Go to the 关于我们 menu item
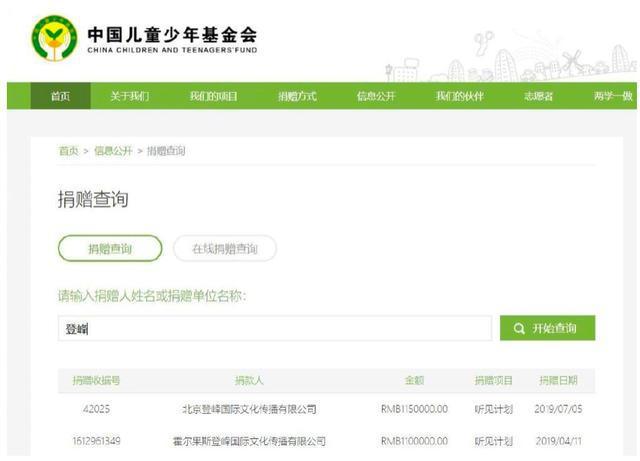This screenshot has width=640, height=461. point(129,96)
